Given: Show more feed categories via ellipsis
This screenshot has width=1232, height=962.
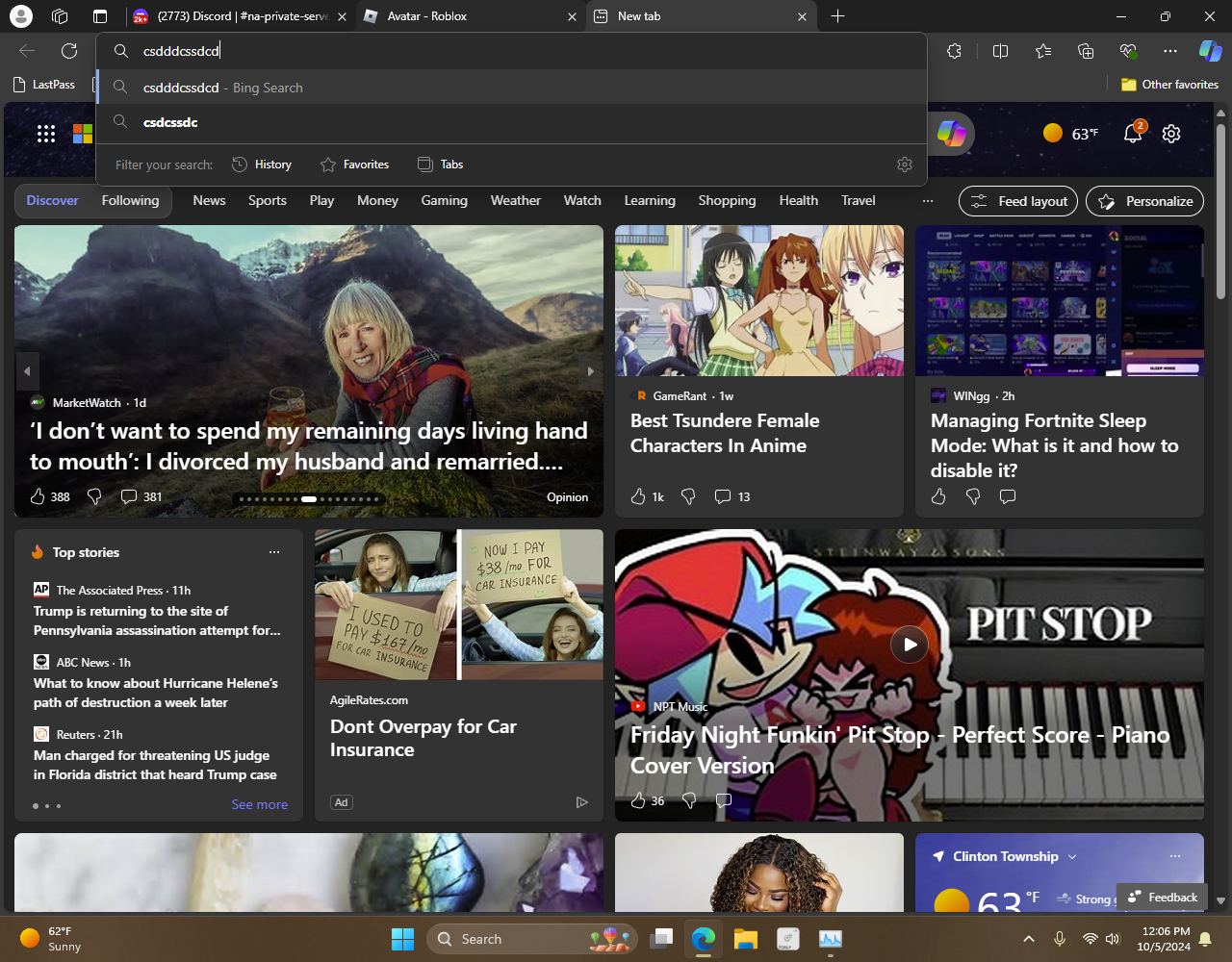Looking at the screenshot, I should pyautogui.click(x=928, y=201).
